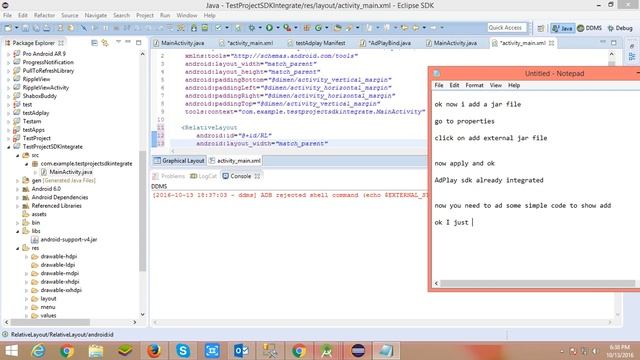This screenshot has width=640, height=360.
Task: Click the Package Explorer horizontal scrollbar
Action: (51, 322)
